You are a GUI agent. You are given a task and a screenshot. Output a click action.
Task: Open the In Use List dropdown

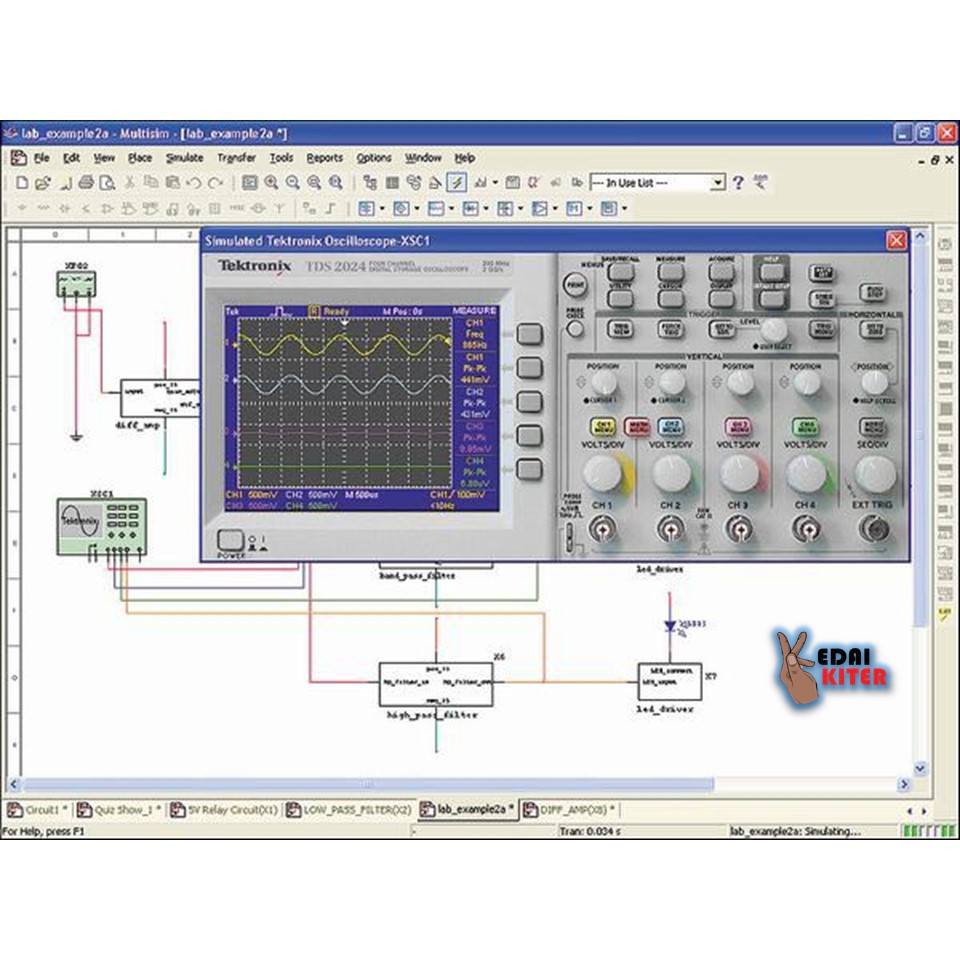click(x=717, y=183)
